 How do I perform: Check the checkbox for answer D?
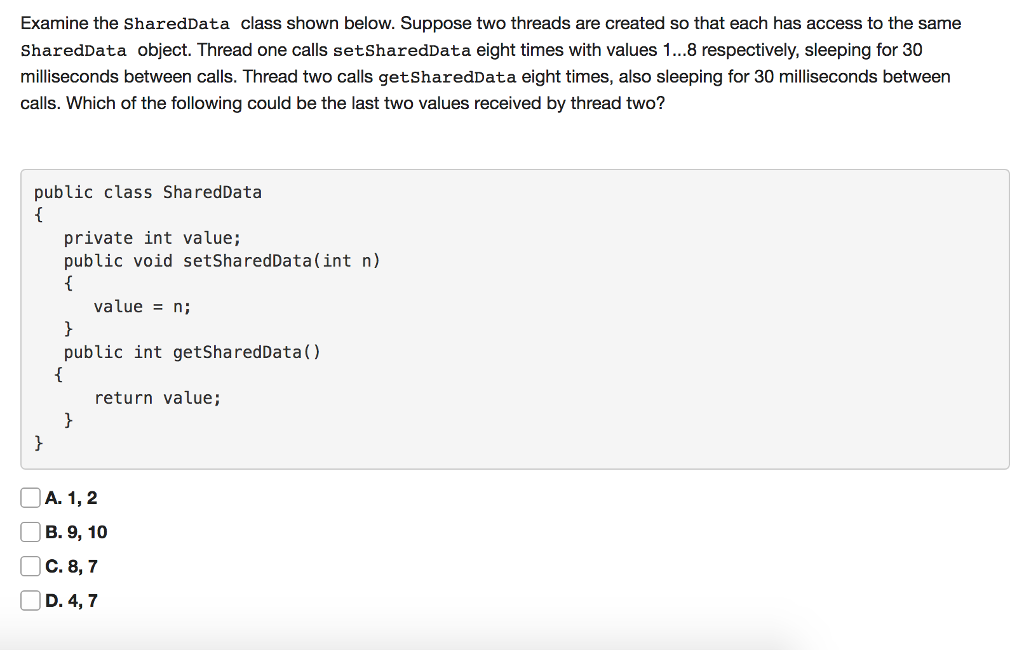[x=30, y=599]
